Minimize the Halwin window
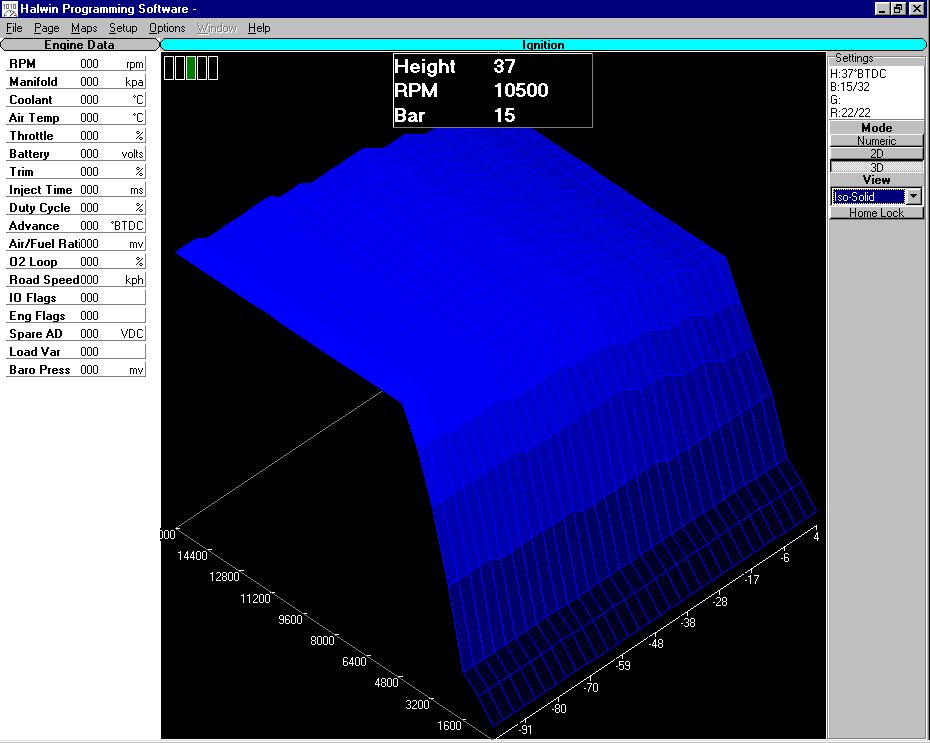Screen dimensions: 930x743 point(882,8)
